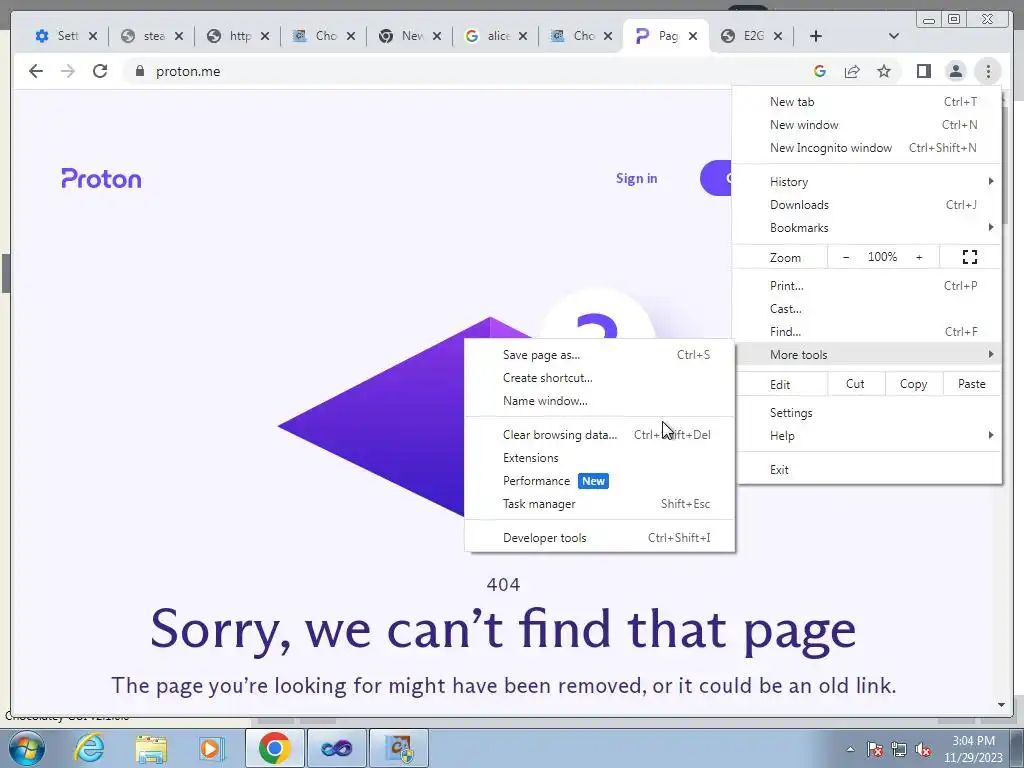Viewport: 1024px width, 768px height.
Task: Increase zoom with the plus button
Action: tap(919, 257)
